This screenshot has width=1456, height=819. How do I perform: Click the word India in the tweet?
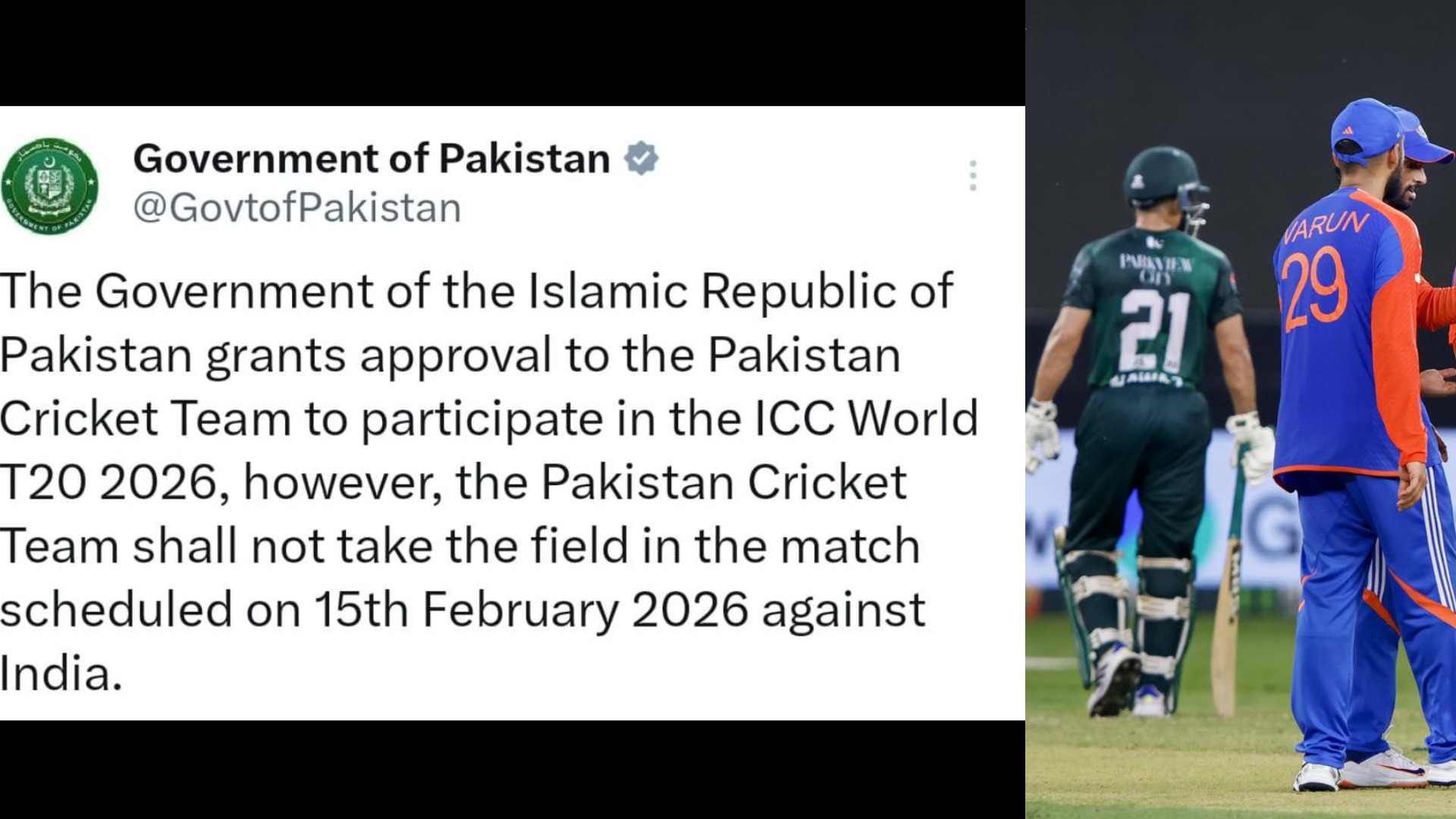click(x=61, y=673)
